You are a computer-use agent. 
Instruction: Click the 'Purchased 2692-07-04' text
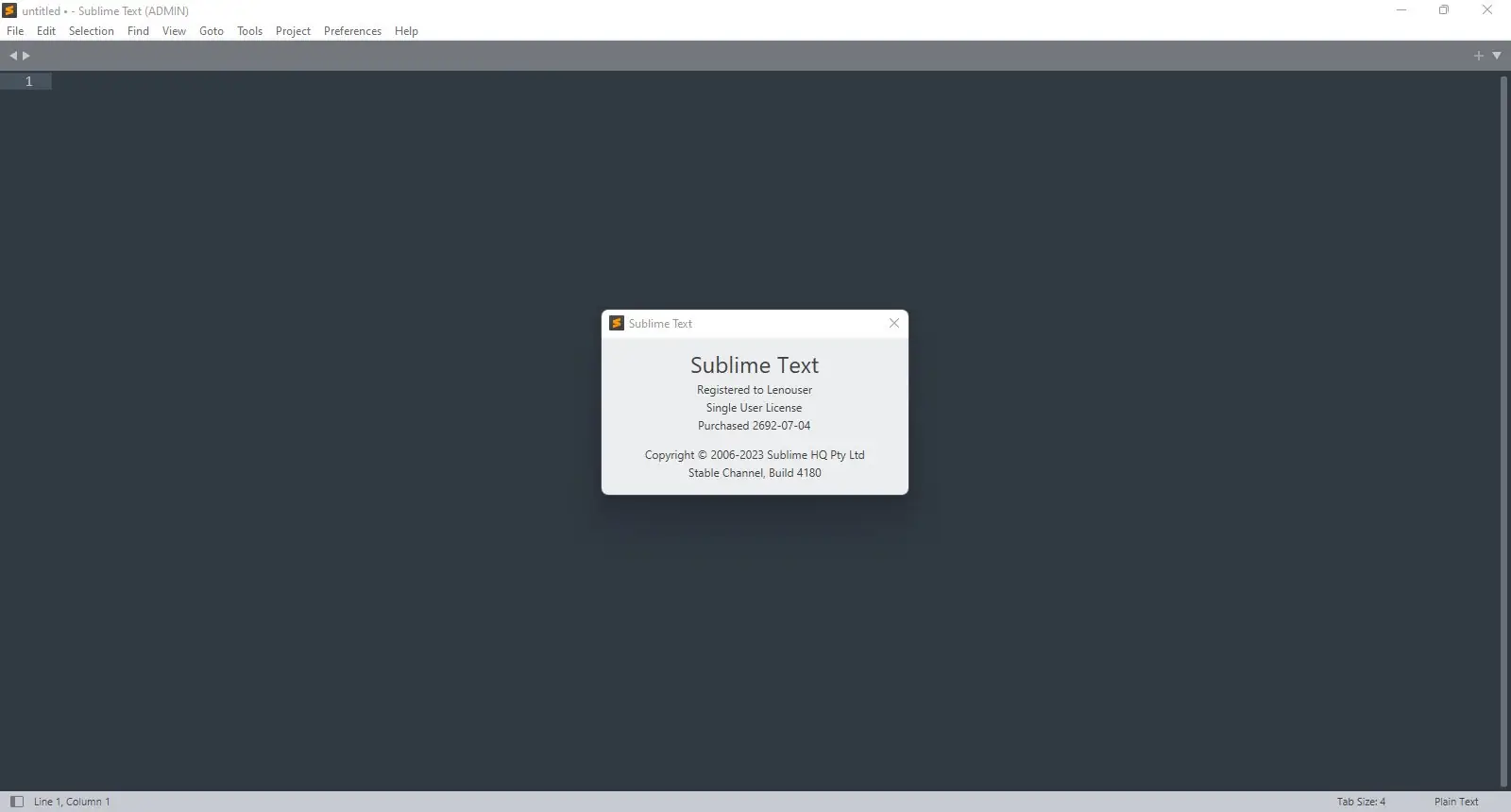pyautogui.click(x=754, y=426)
